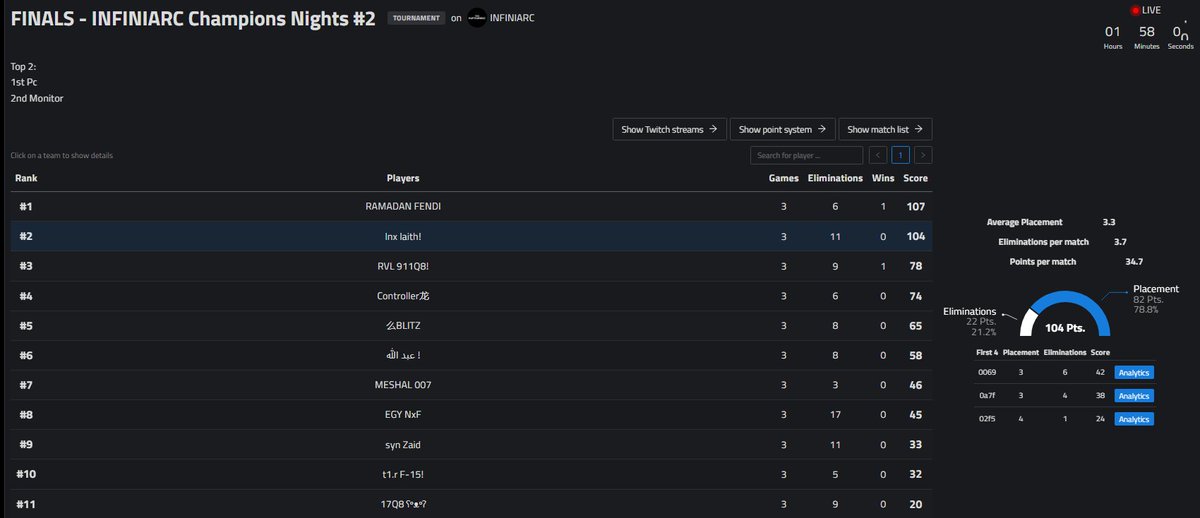The image size is (1200, 518).
Task: Click eliminations 17 for EGY NxF
Action: (x=835, y=414)
